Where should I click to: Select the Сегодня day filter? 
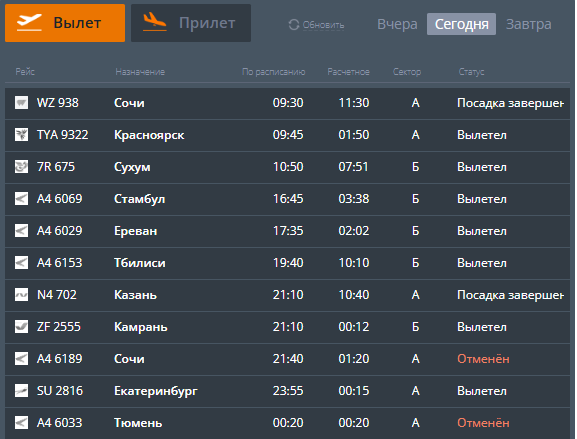tap(461, 24)
